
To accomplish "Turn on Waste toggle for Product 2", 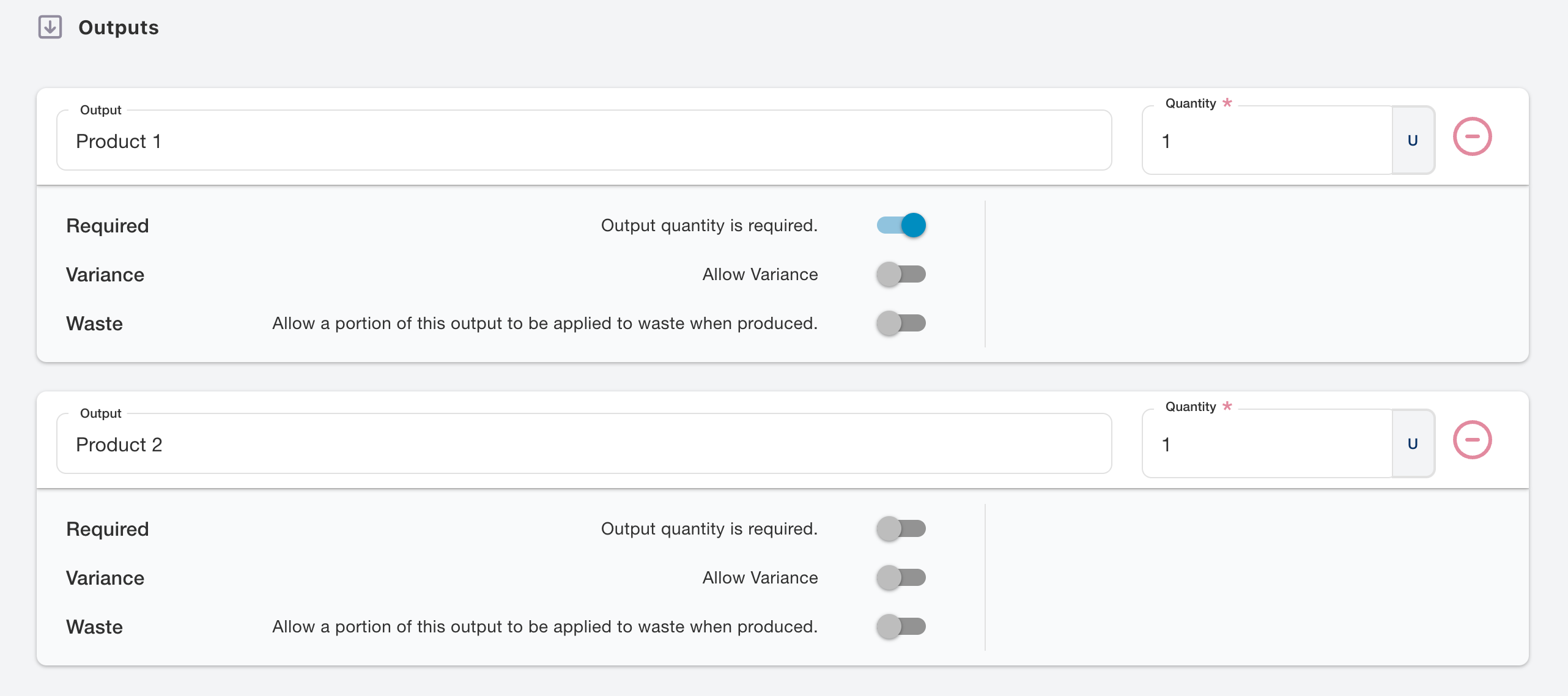I will [x=901, y=627].
